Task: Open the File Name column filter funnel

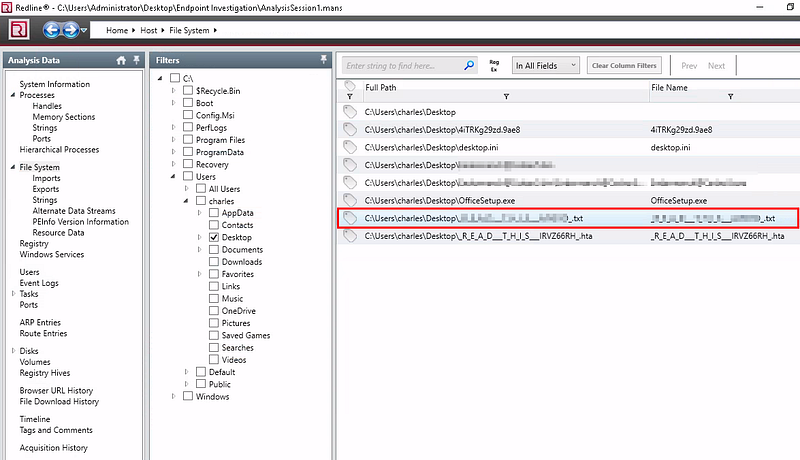Action: (x=730, y=96)
